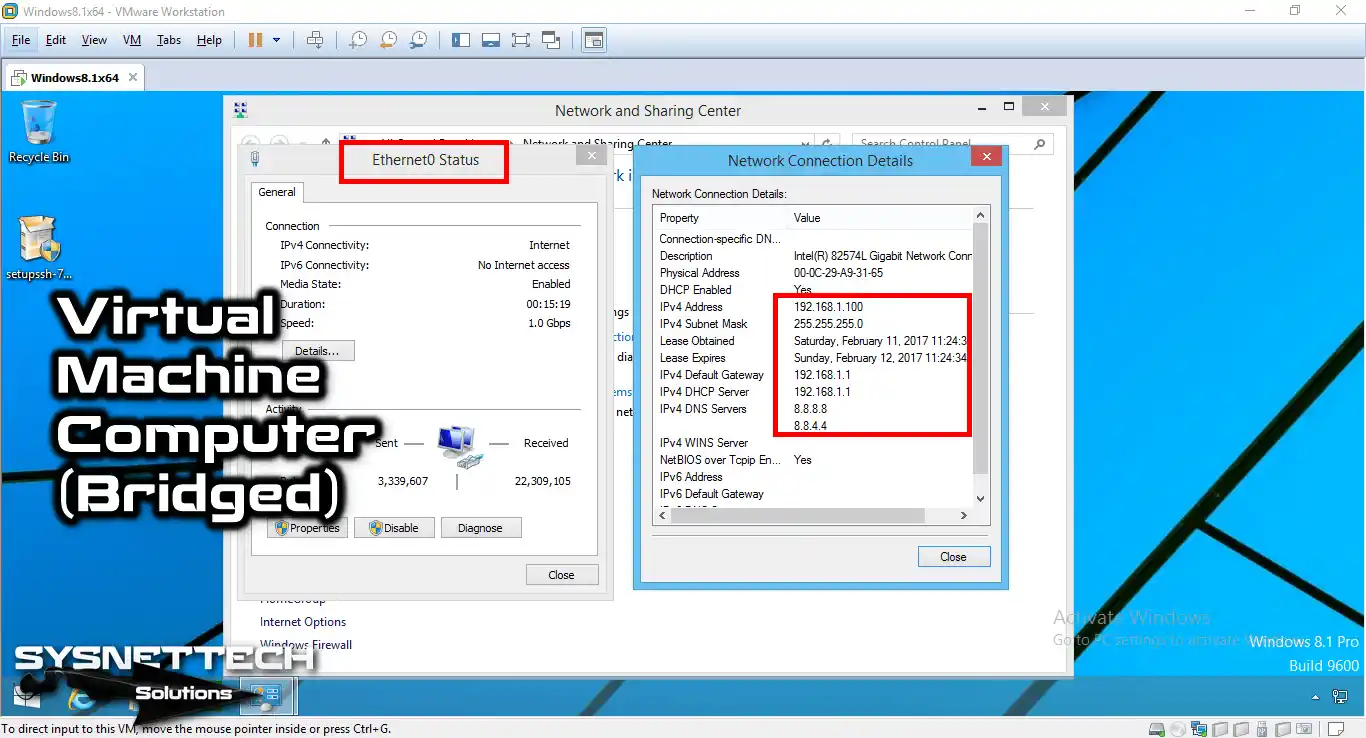1366x738 pixels.
Task: Click the details vertical scrollbar thumb
Action: pyautogui.click(x=980, y=348)
